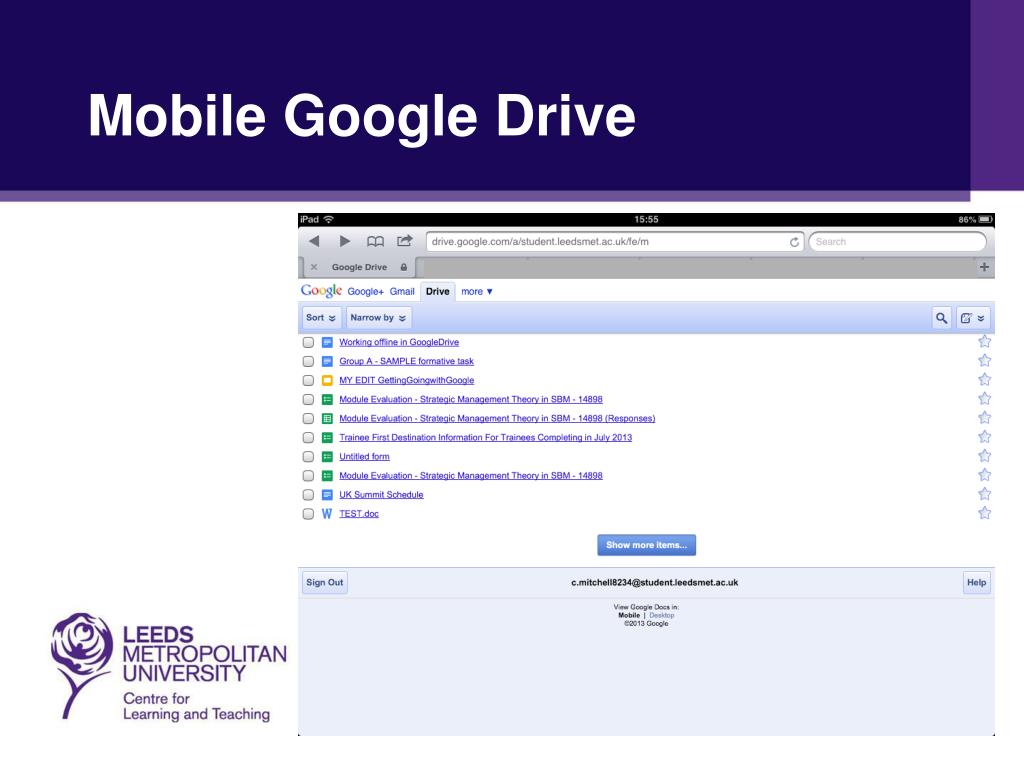This screenshot has width=1024, height=768.
Task: Click the Word icon beside TEST.doc
Action: [327, 513]
